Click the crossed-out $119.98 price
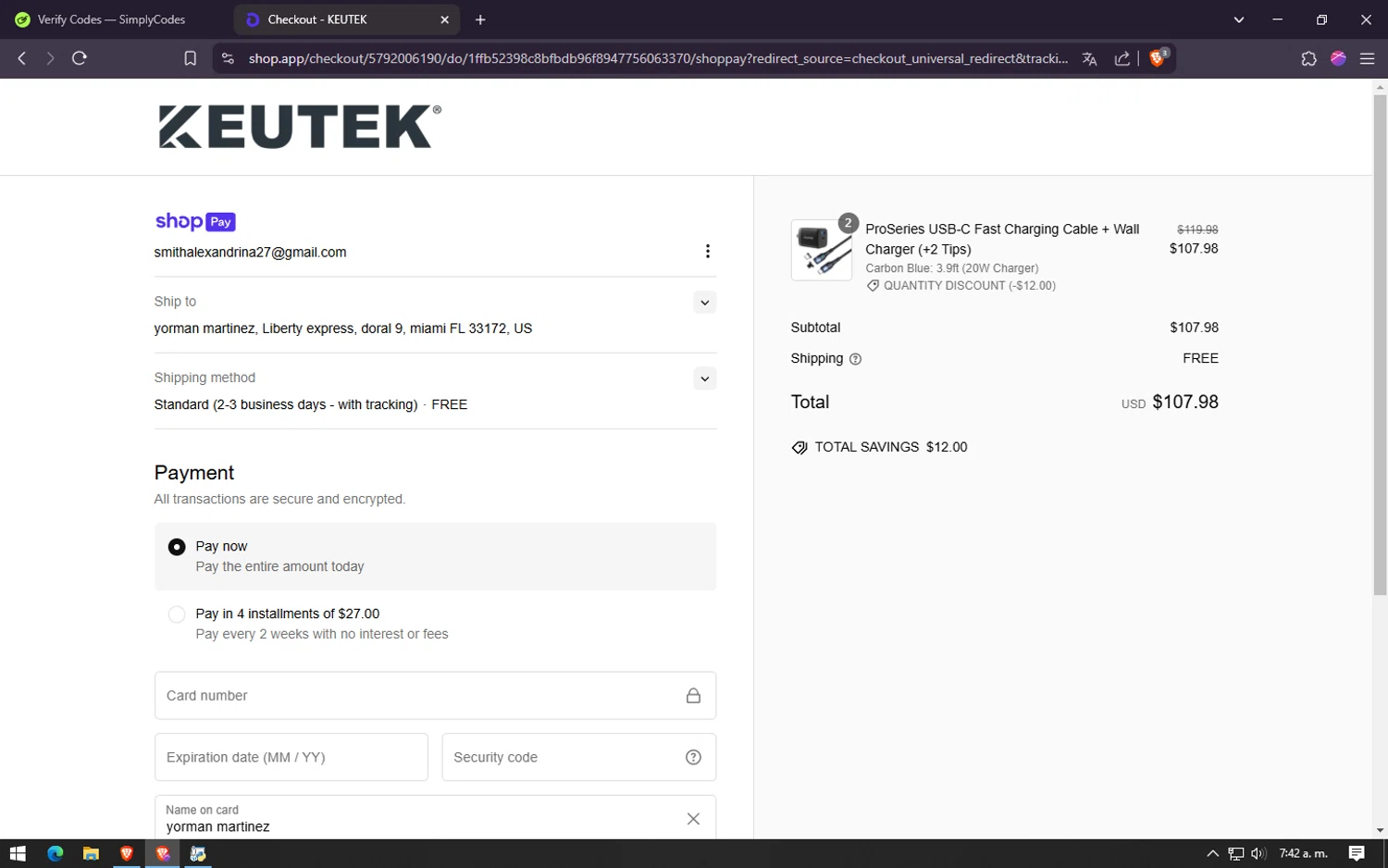 click(1197, 229)
